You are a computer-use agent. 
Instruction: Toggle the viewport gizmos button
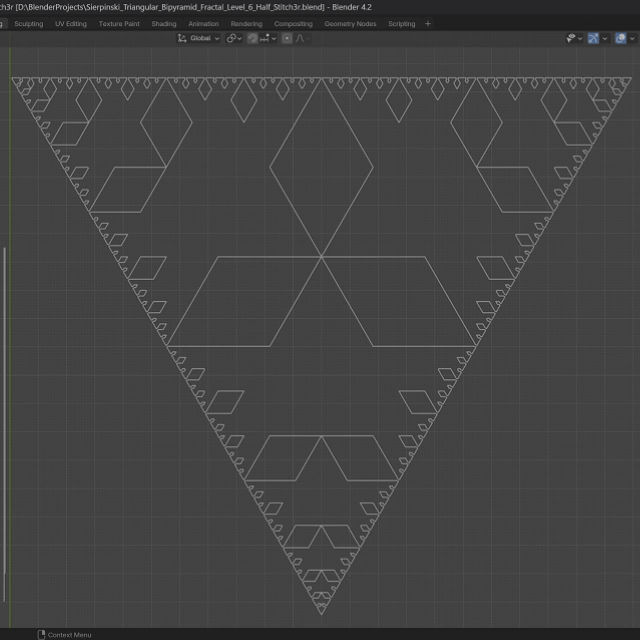(594, 38)
